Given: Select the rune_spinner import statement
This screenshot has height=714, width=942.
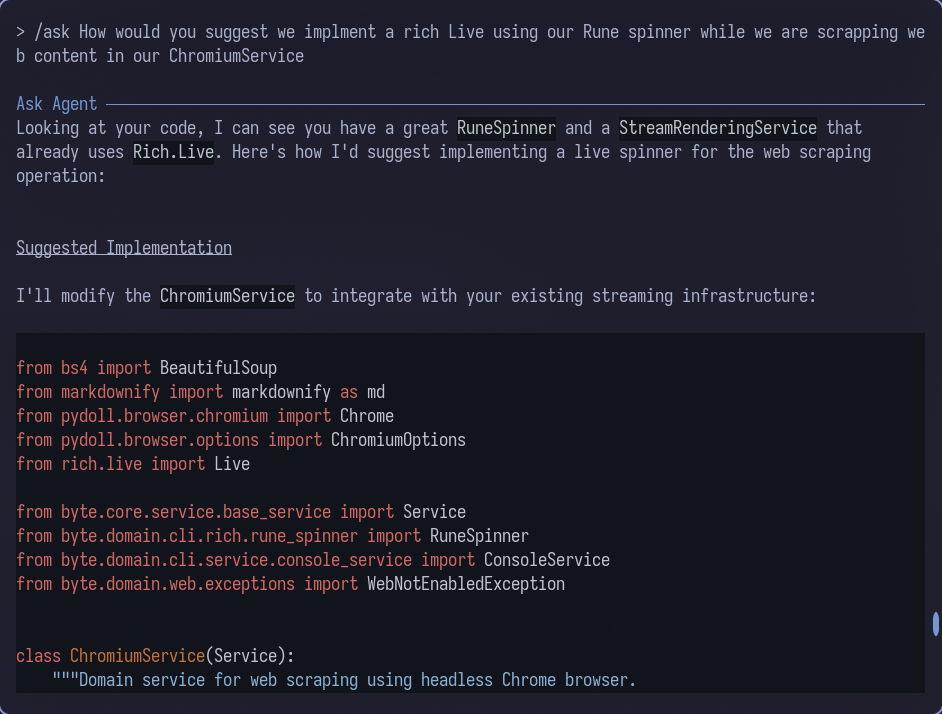Looking at the screenshot, I should [272, 536].
